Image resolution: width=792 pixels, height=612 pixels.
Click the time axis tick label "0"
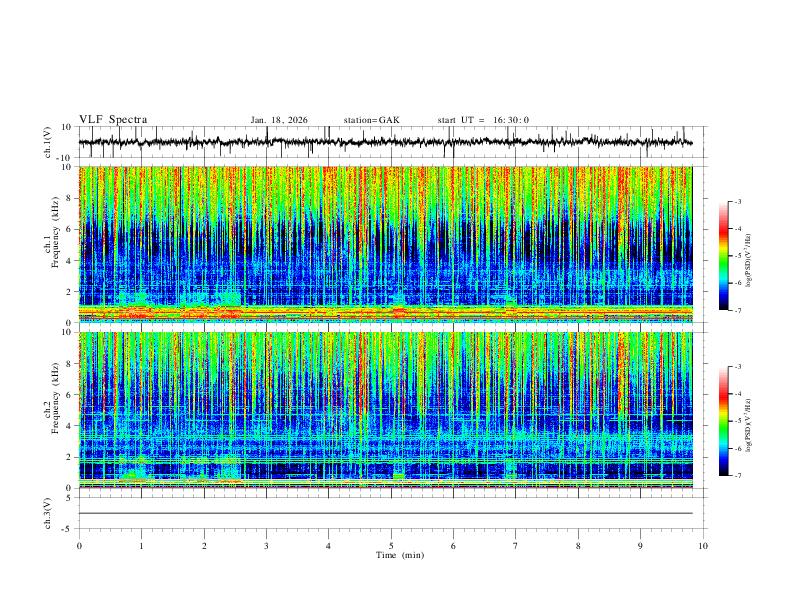79,546
